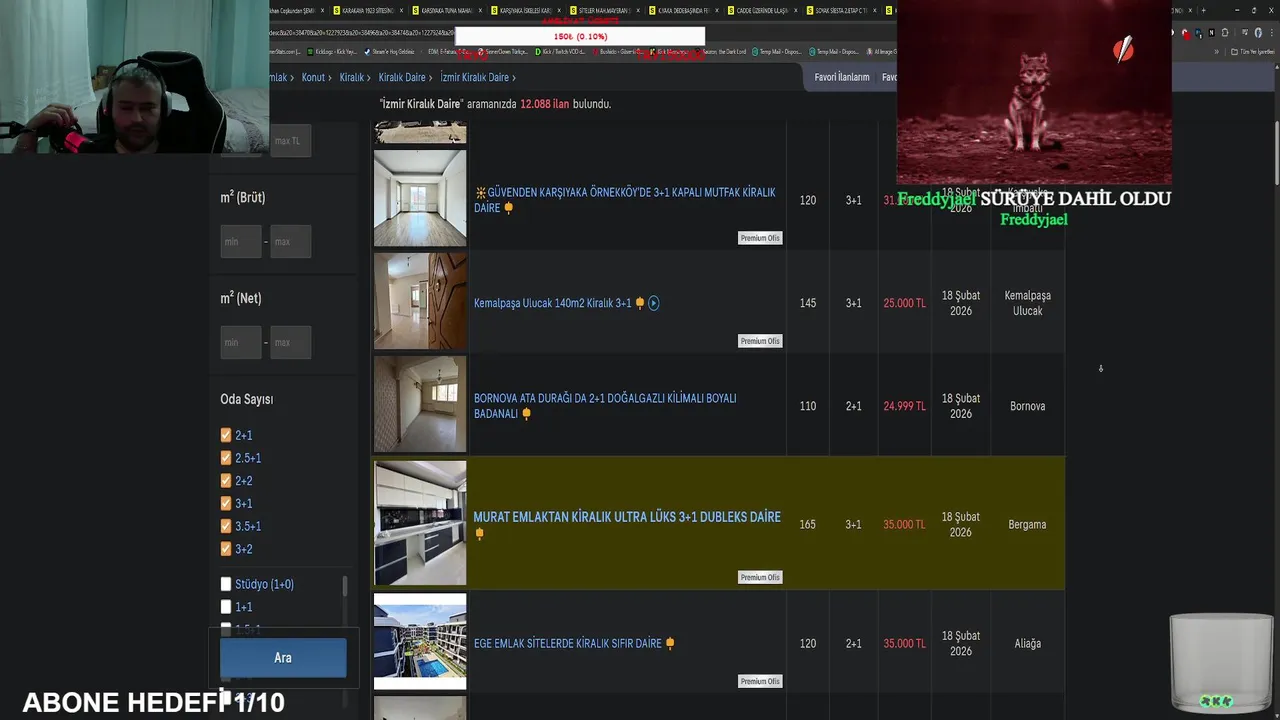This screenshot has height=720, width=1280.
Task: Show the hidden bookmarks overflow chevron
Action: coord(1217,52)
